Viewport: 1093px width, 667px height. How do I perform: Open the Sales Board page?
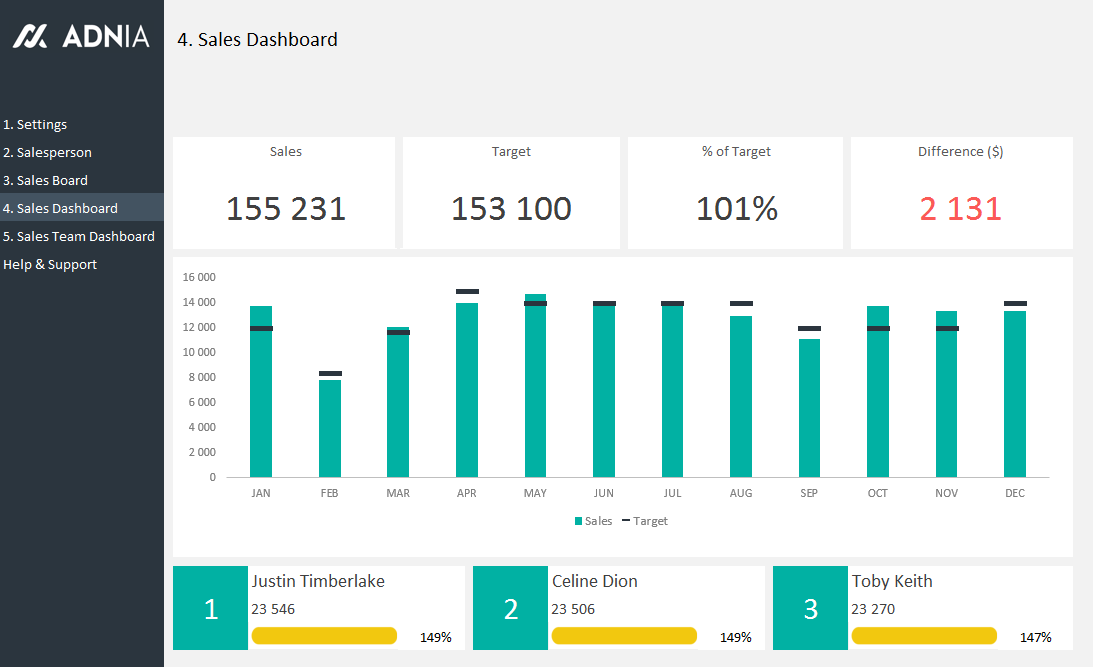tap(45, 181)
